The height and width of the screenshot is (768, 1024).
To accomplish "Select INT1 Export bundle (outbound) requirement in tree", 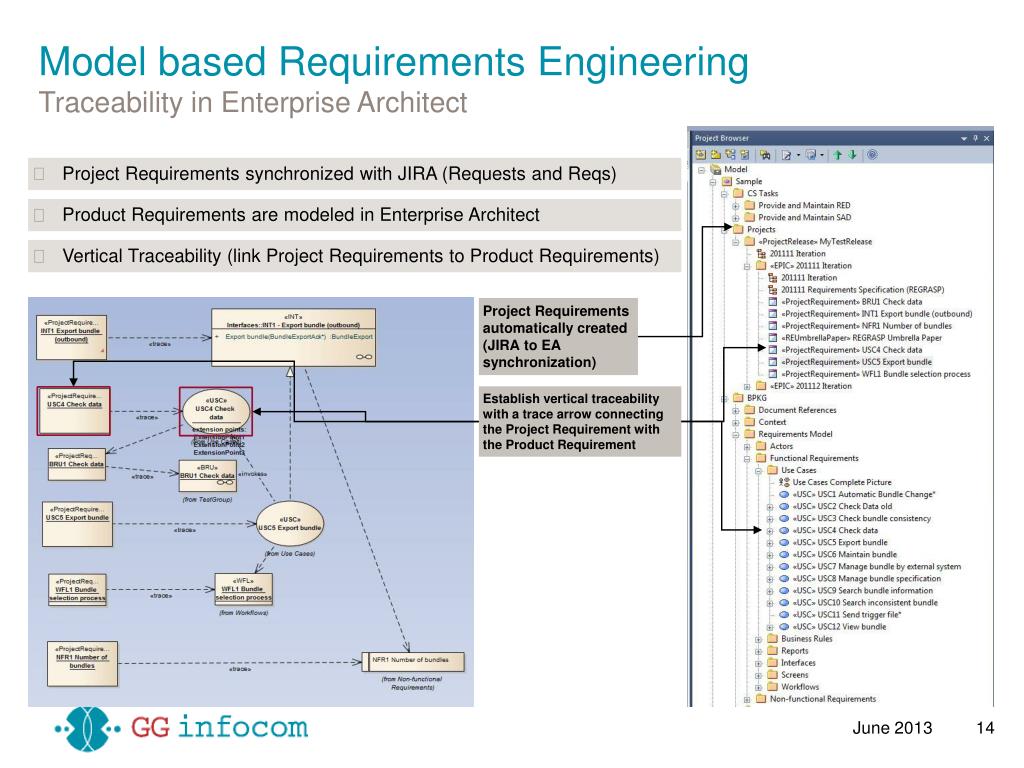I will pos(876,314).
